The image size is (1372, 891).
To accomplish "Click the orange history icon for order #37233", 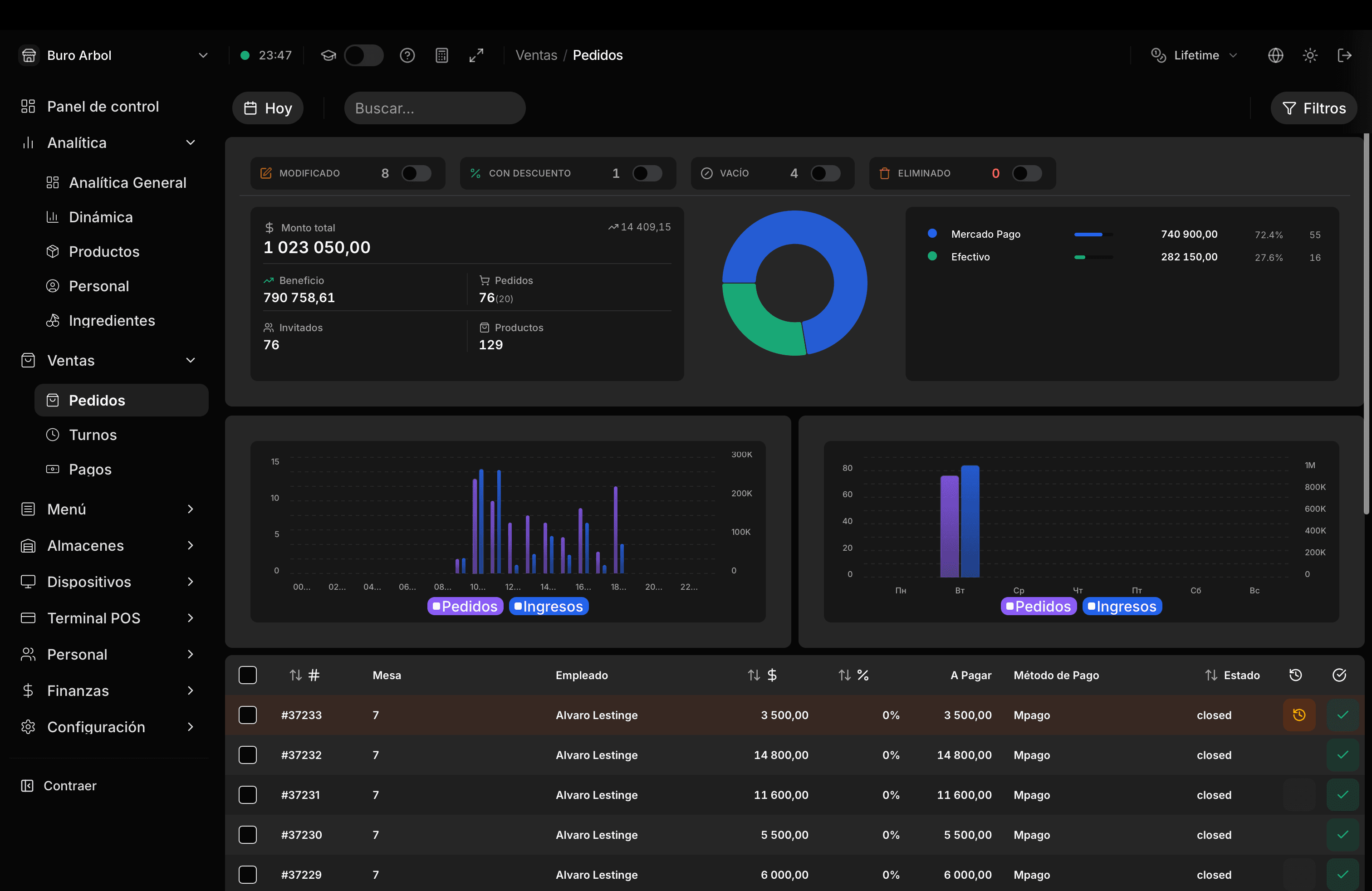I will 1299,715.
